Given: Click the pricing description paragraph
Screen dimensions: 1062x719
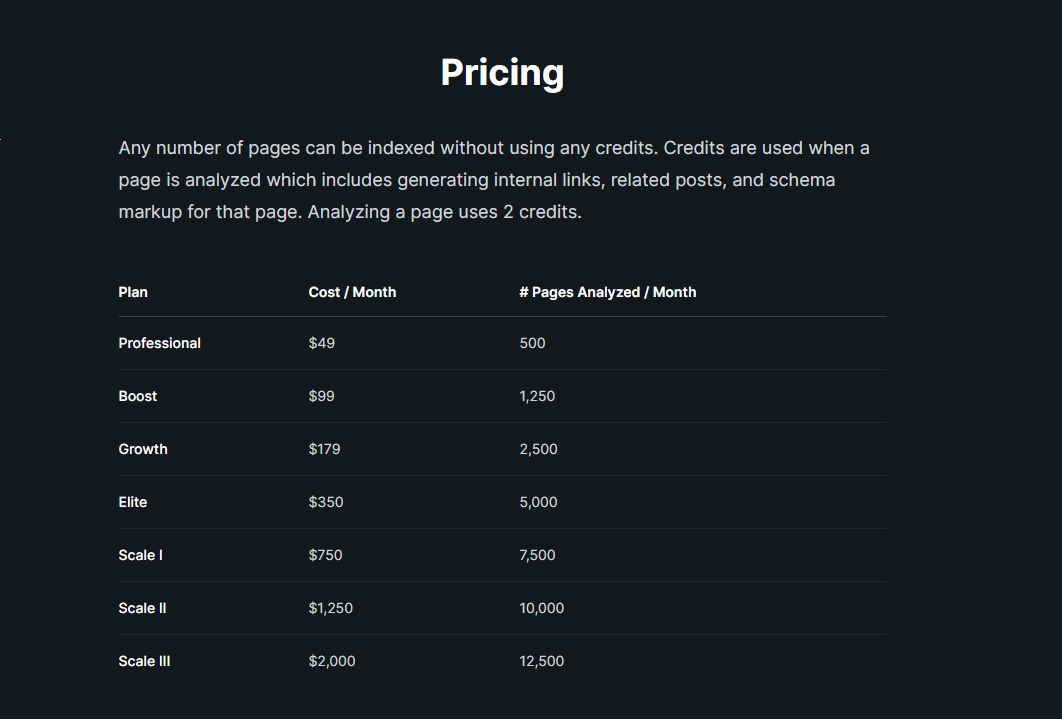Looking at the screenshot, I should pos(494,181).
